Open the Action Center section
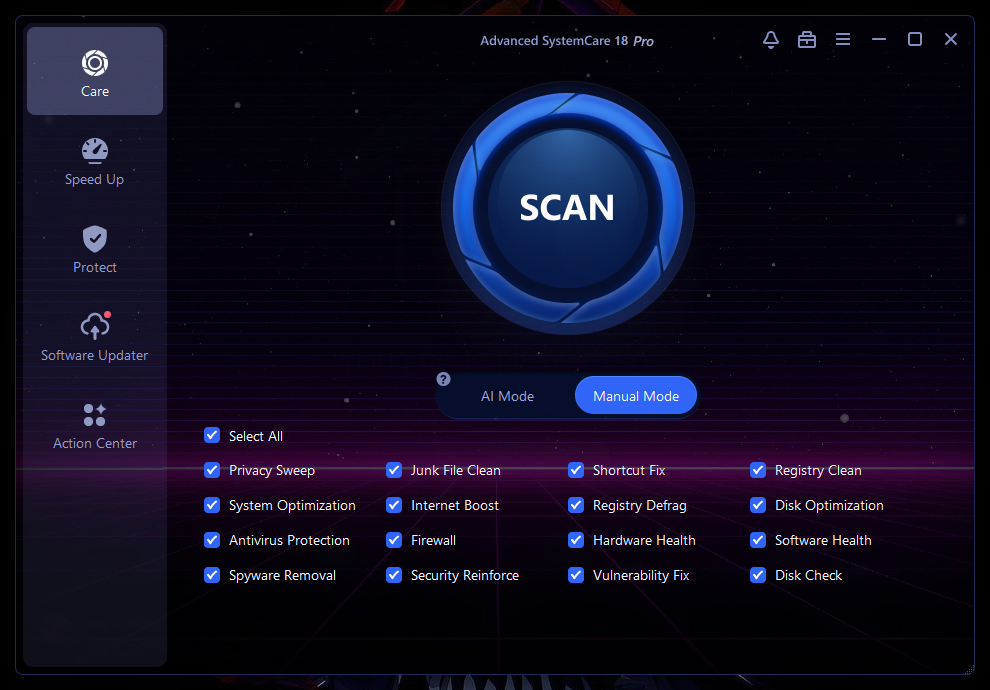This screenshot has width=990, height=690. (95, 425)
